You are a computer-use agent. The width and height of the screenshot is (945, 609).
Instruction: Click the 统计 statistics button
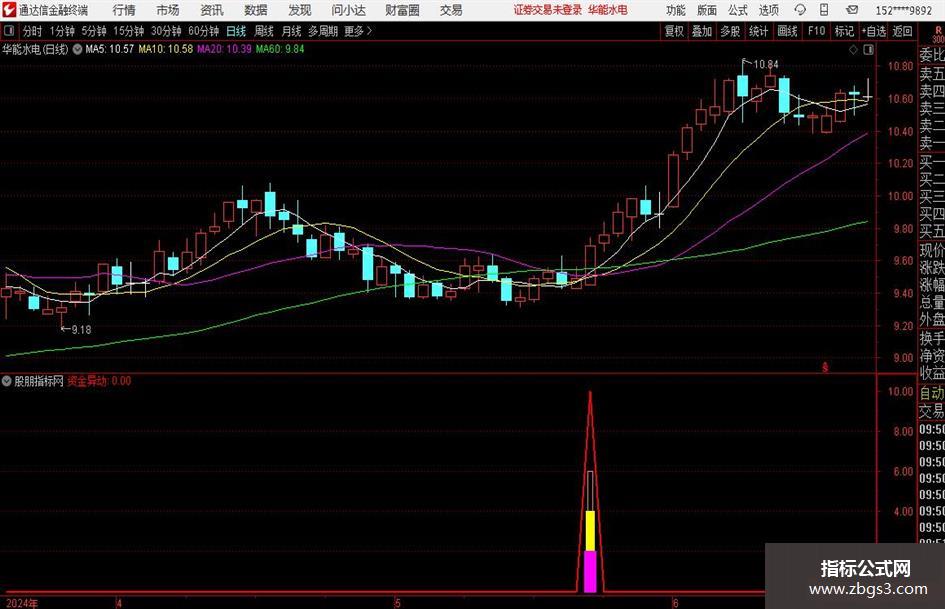758,31
